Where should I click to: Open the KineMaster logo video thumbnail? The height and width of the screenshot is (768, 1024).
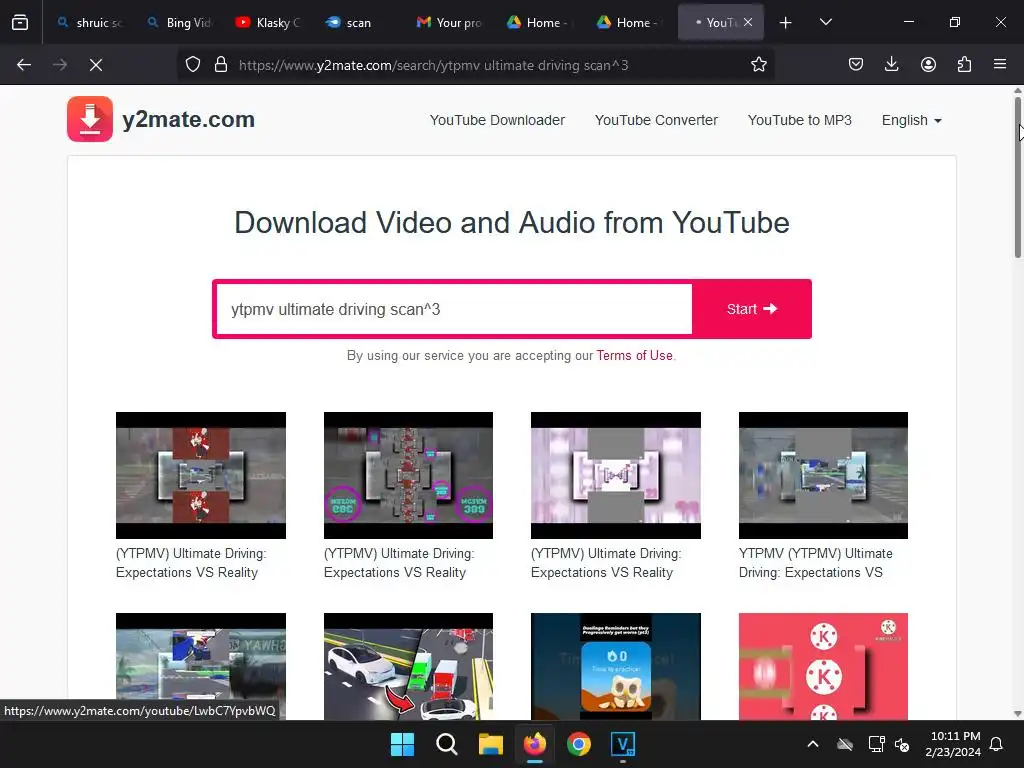click(823, 666)
